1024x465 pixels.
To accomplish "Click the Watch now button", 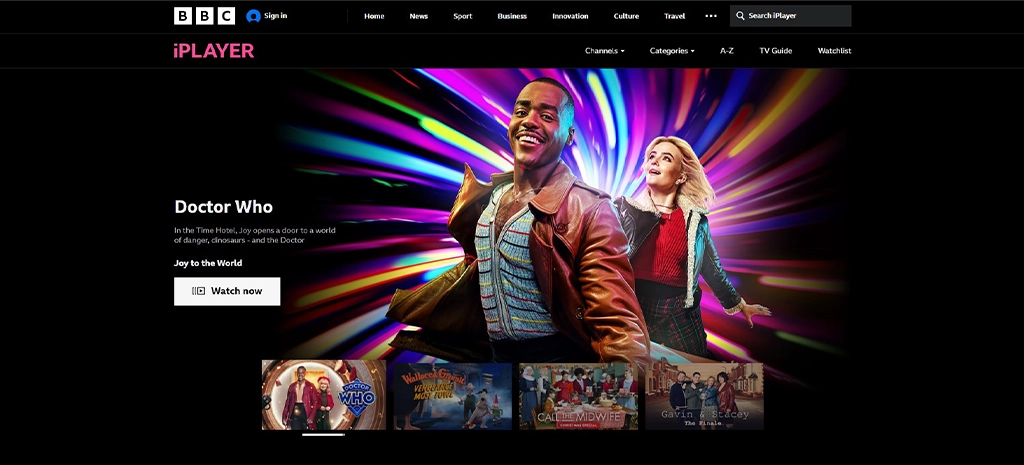I will (x=227, y=291).
